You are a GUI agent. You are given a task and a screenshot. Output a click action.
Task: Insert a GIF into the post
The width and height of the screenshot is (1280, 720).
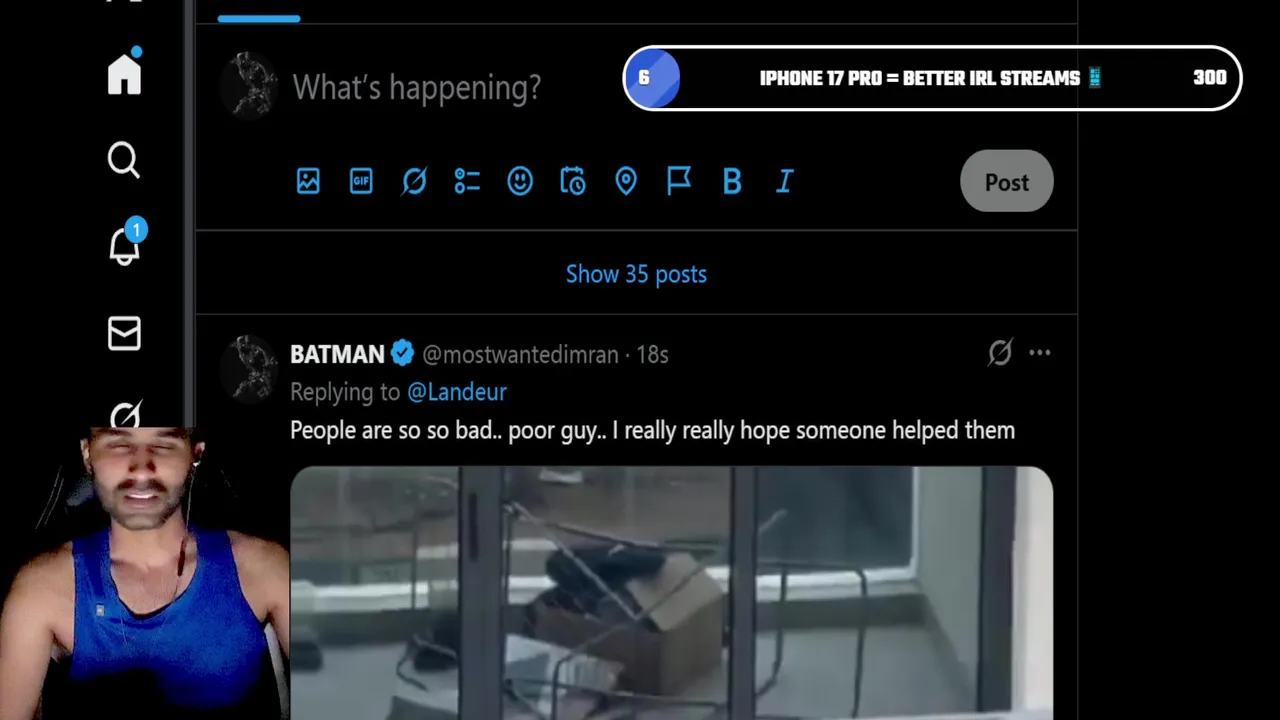click(x=361, y=181)
